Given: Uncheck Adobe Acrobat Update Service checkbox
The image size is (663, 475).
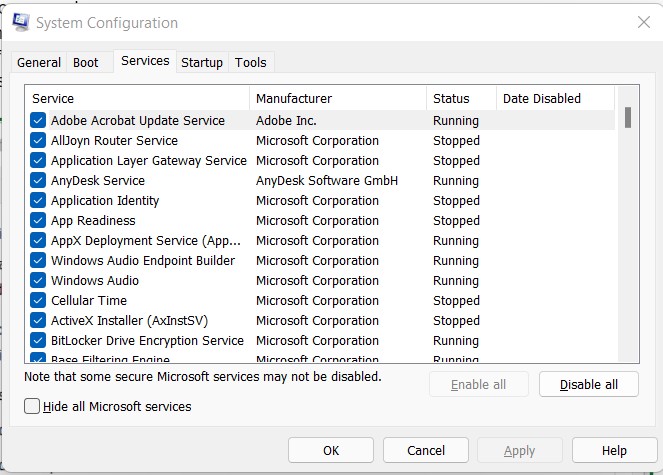Looking at the screenshot, I should click(x=38, y=121).
